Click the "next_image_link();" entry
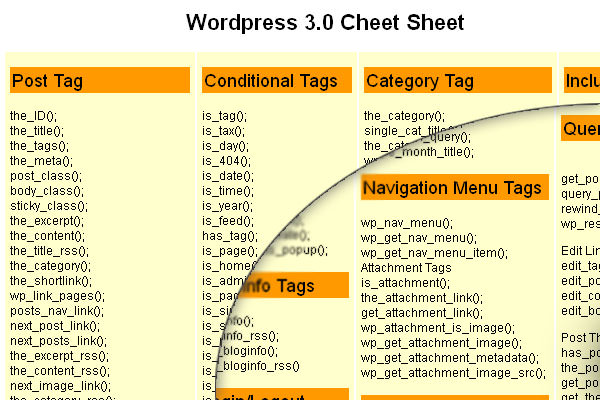This screenshot has height=400, width=600. [60, 385]
